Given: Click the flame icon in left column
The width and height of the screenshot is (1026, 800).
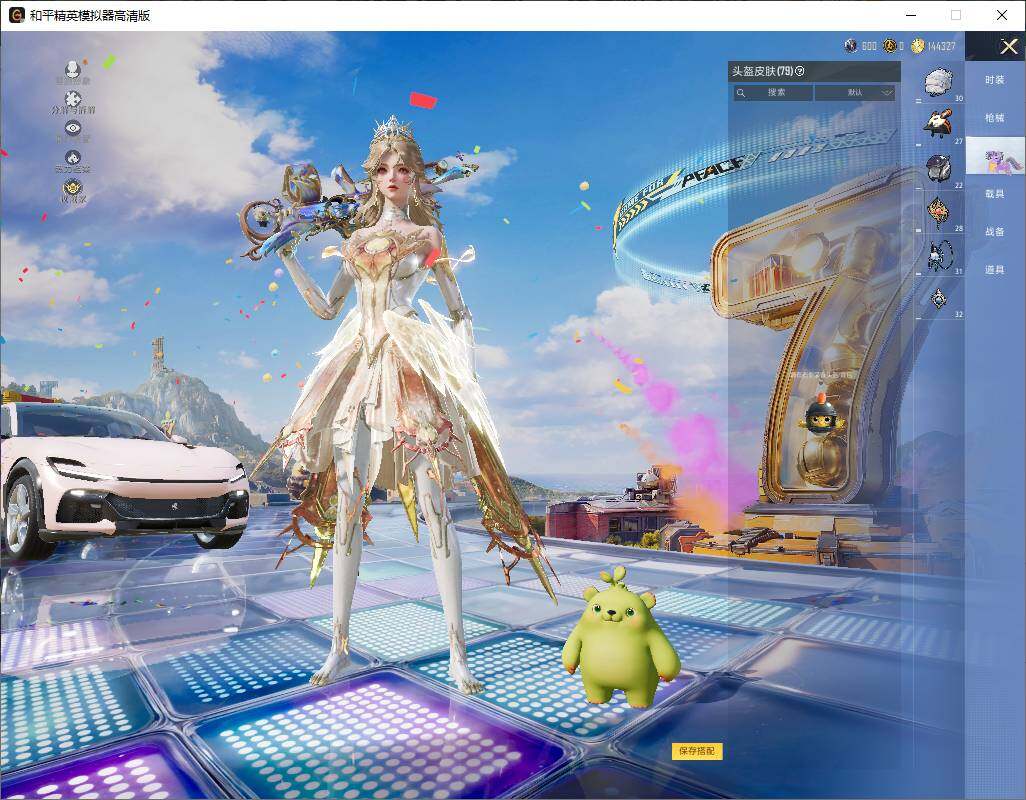Looking at the screenshot, I should click(73, 158).
